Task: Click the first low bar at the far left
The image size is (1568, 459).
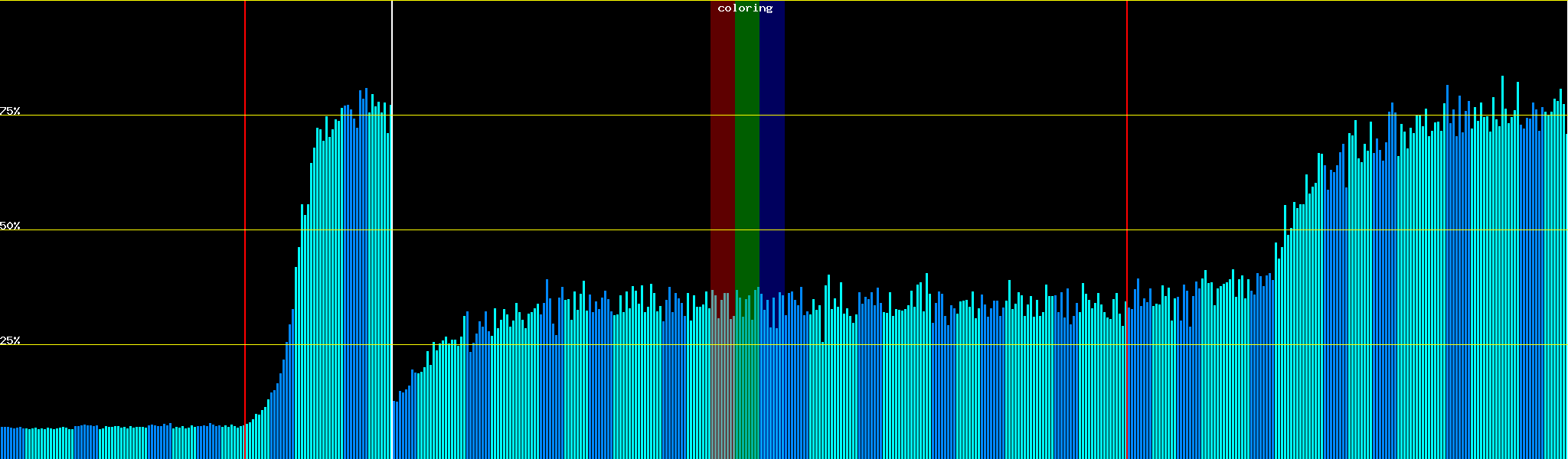Action: pyautogui.click(x=2, y=444)
